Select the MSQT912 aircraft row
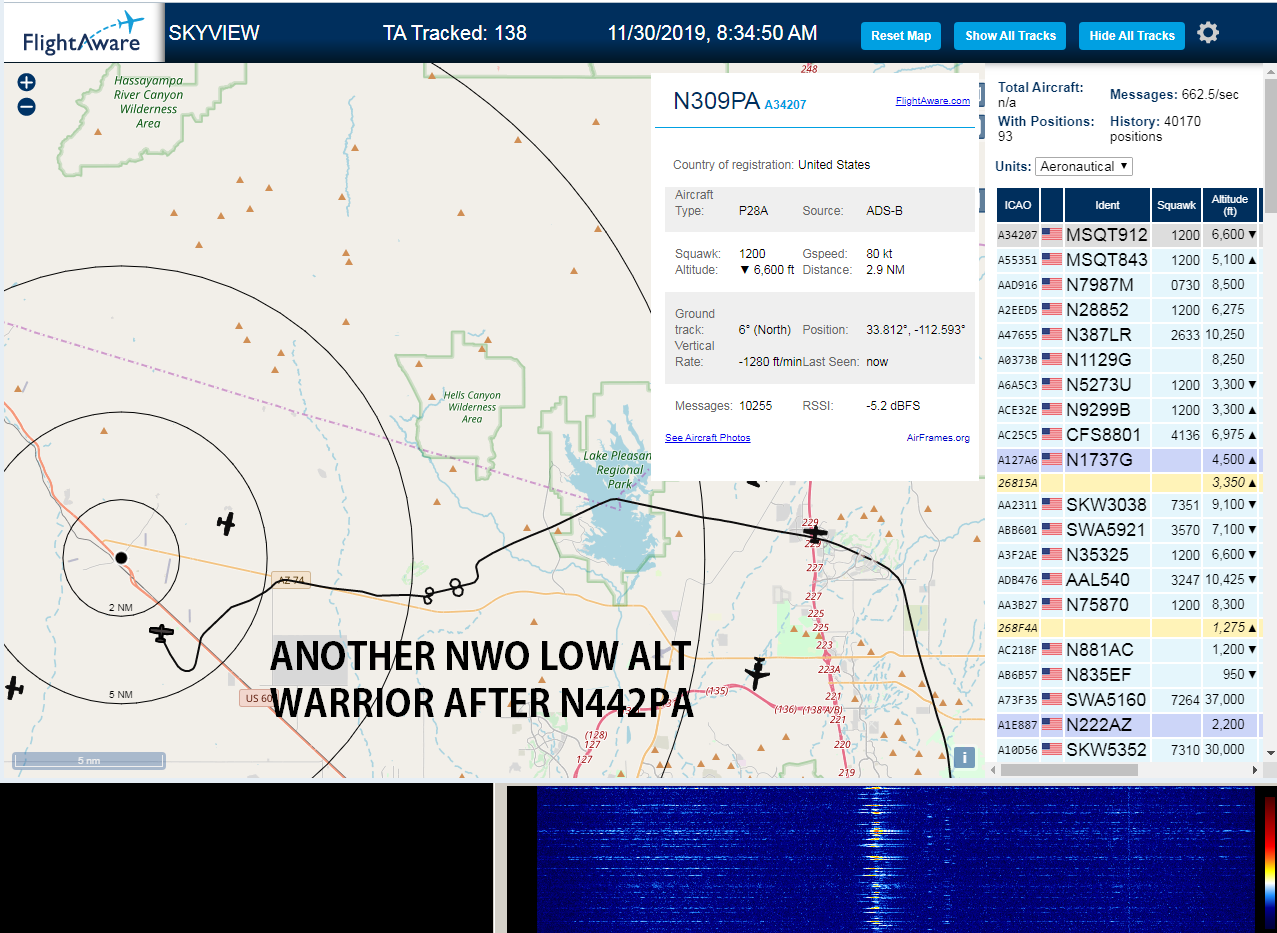The height and width of the screenshot is (933, 1277). [1128, 234]
